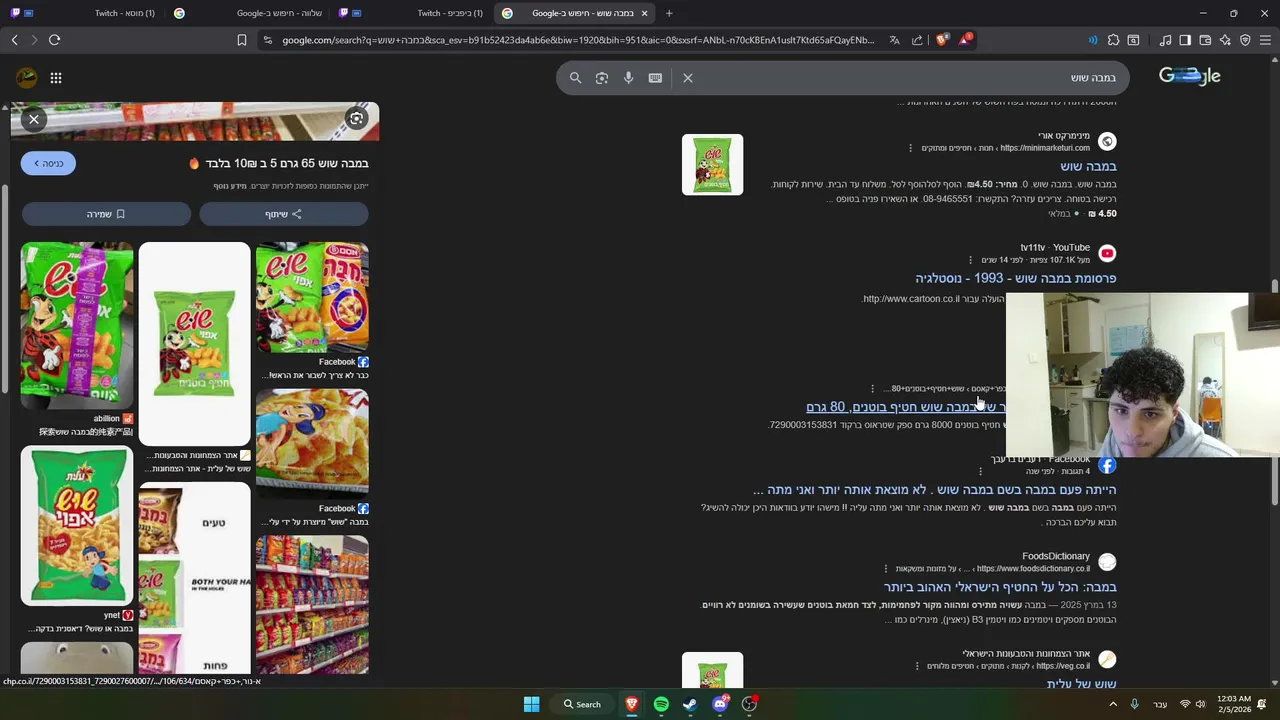Screen dimensions: 1280x720
Task: Open the Brave playlist music-note icon
Action: [1165, 40]
